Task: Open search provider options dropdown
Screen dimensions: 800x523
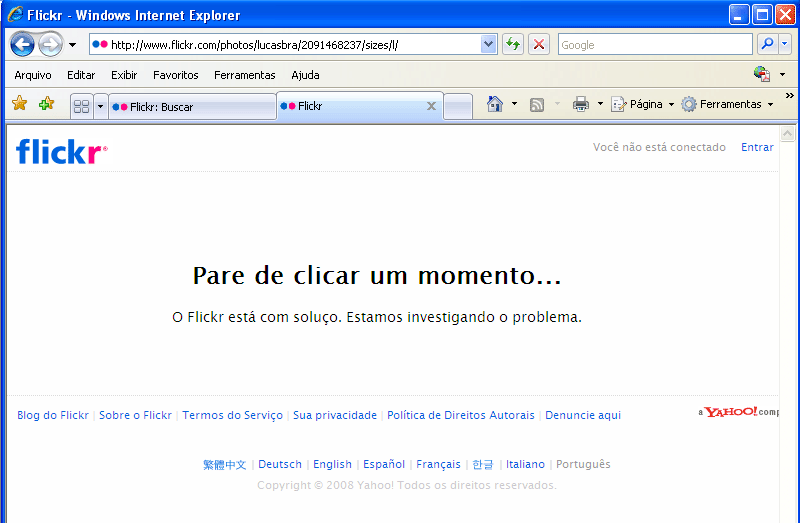Action: [x=785, y=44]
